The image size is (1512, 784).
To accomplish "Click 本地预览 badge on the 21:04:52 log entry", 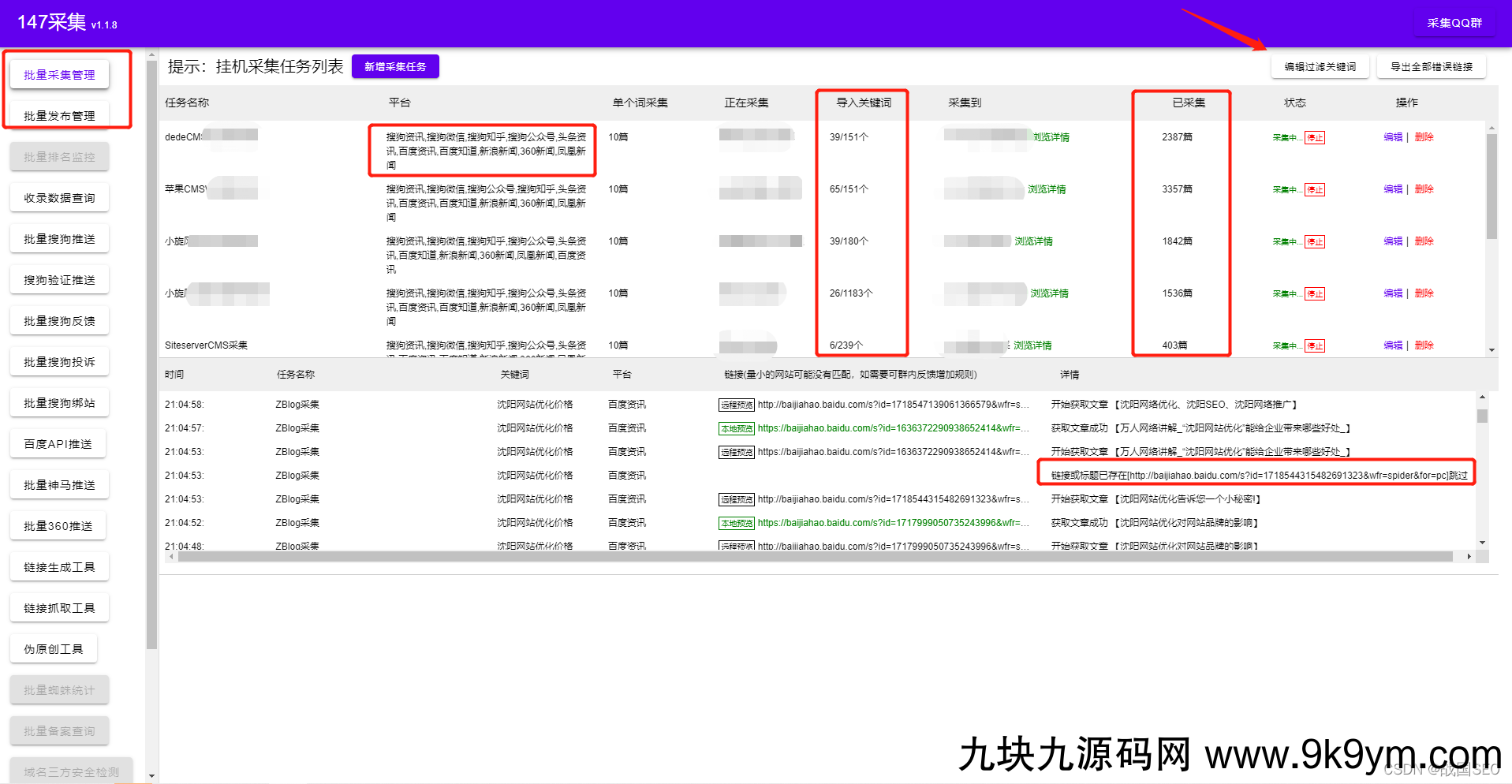I will tap(736, 524).
